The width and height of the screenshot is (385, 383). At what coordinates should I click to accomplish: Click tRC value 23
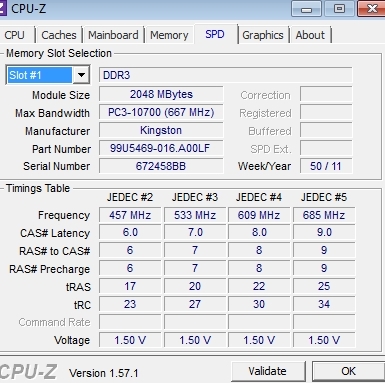tap(130, 304)
